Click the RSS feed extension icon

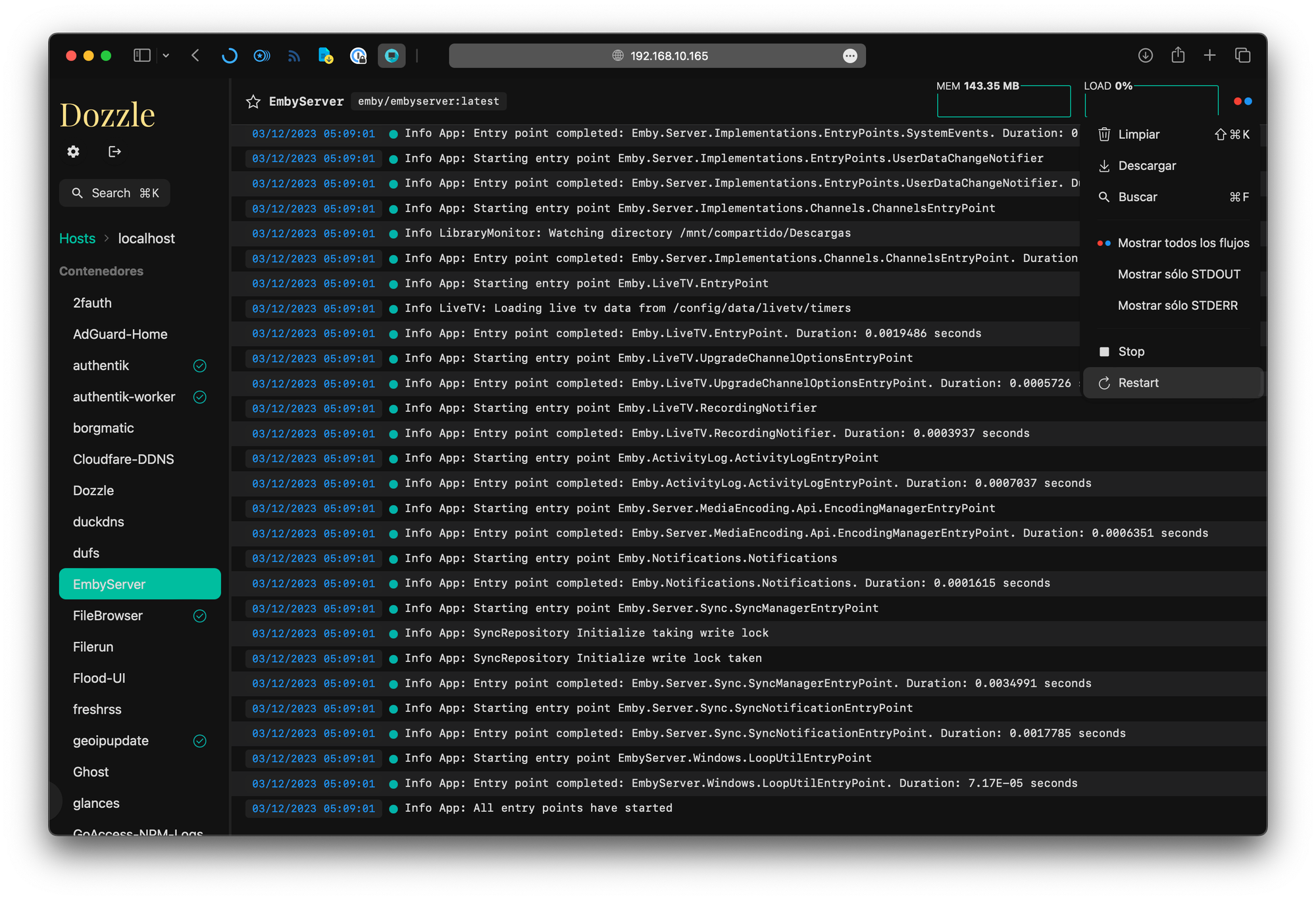pyautogui.click(x=293, y=56)
